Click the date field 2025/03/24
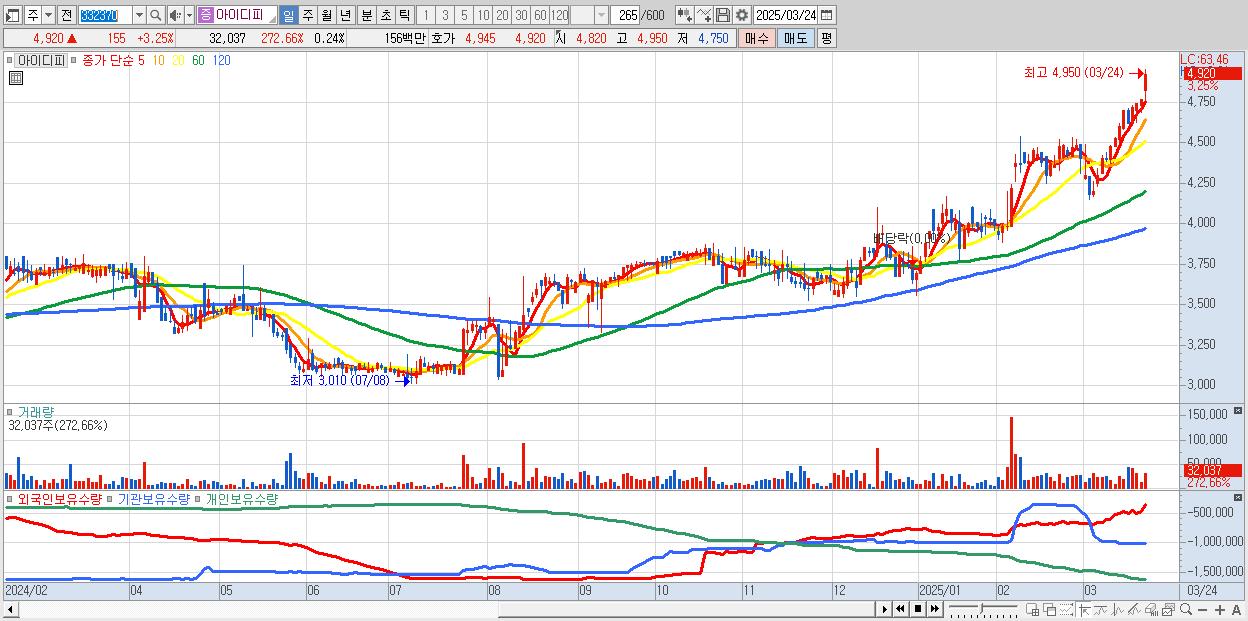This screenshot has width=1248, height=621. [x=785, y=15]
